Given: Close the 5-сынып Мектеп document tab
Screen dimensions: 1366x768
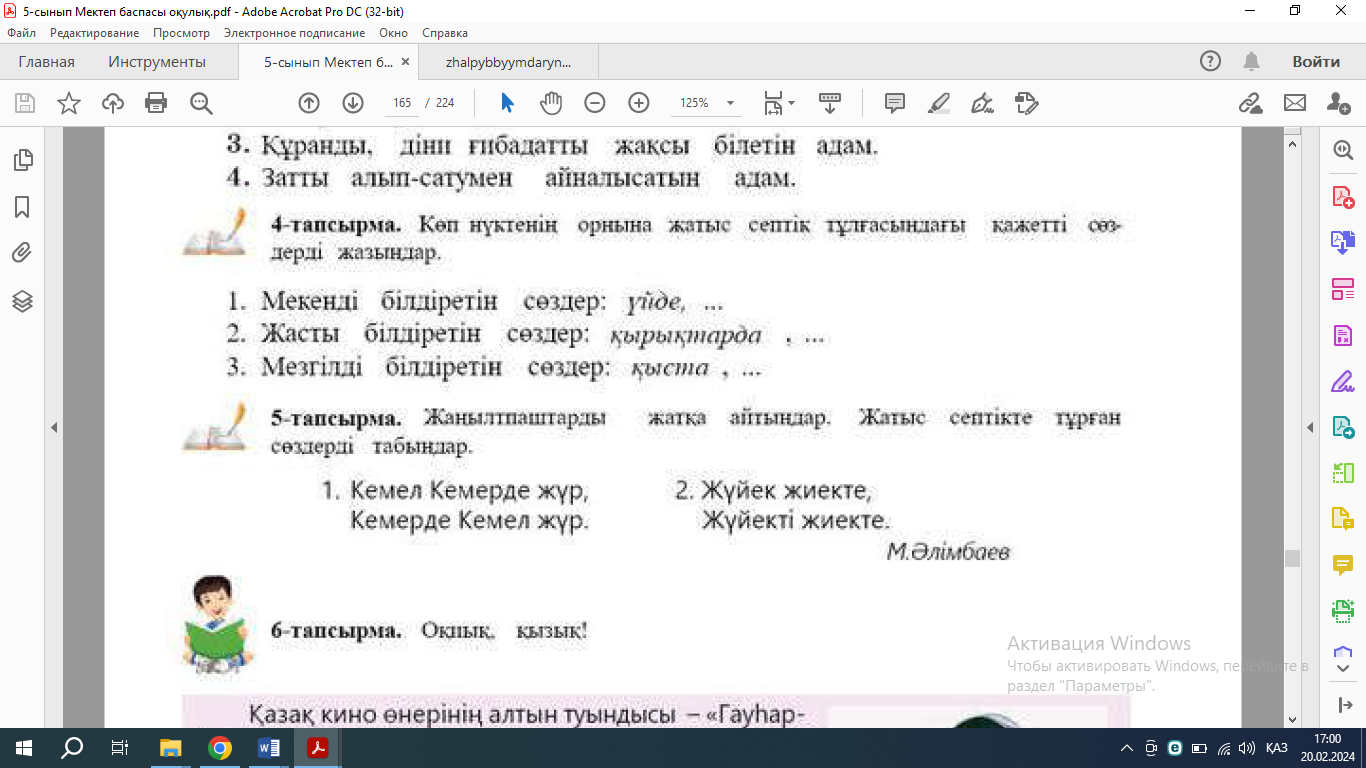Looking at the screenshot, I should [x=405, y=62].
